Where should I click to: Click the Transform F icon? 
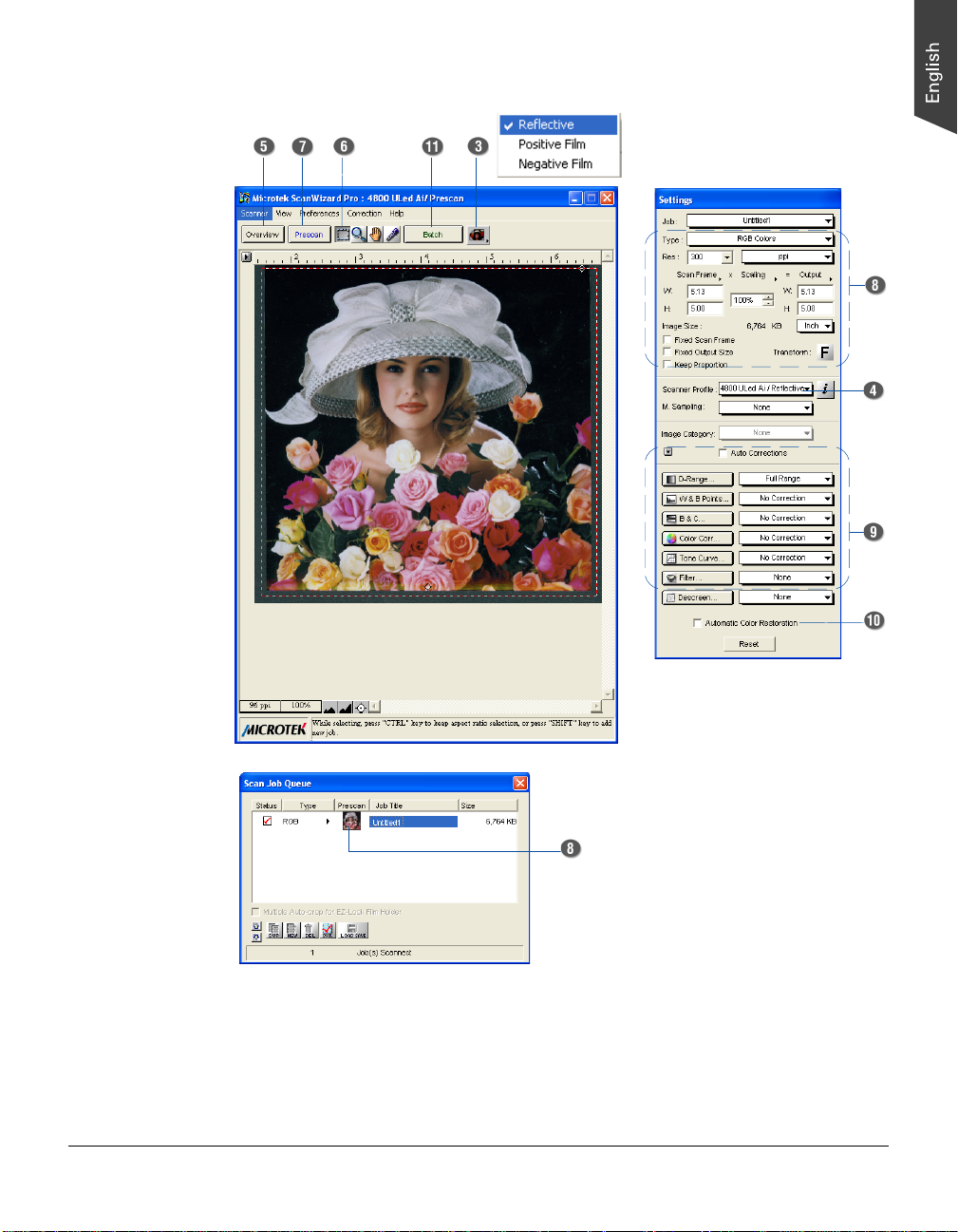825,352
